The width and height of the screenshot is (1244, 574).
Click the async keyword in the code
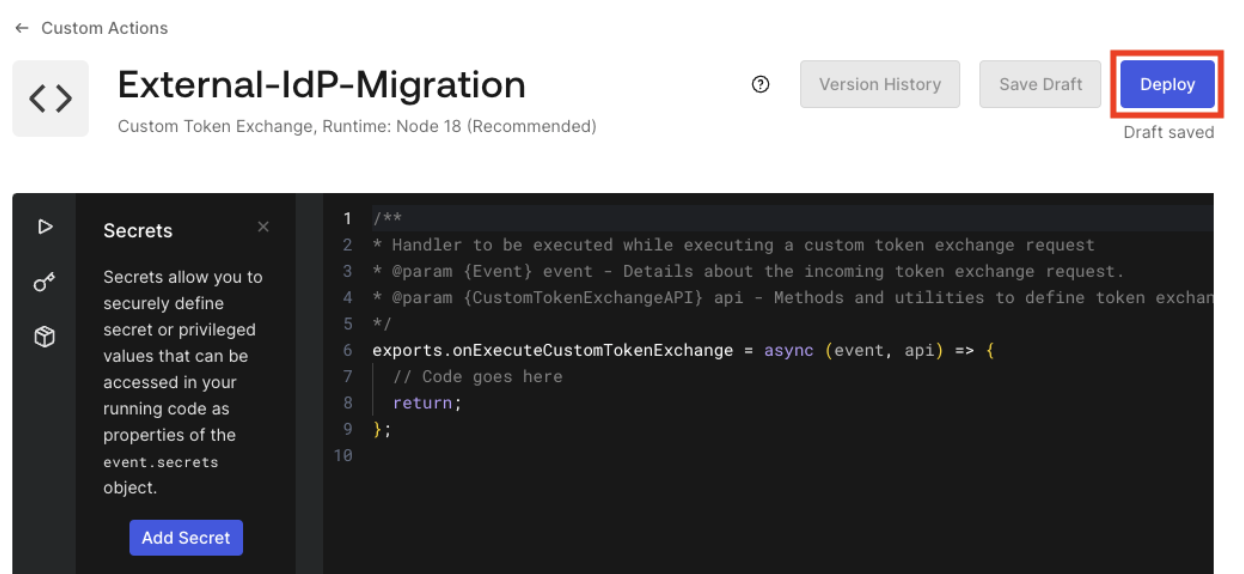(x=790, y=351)
